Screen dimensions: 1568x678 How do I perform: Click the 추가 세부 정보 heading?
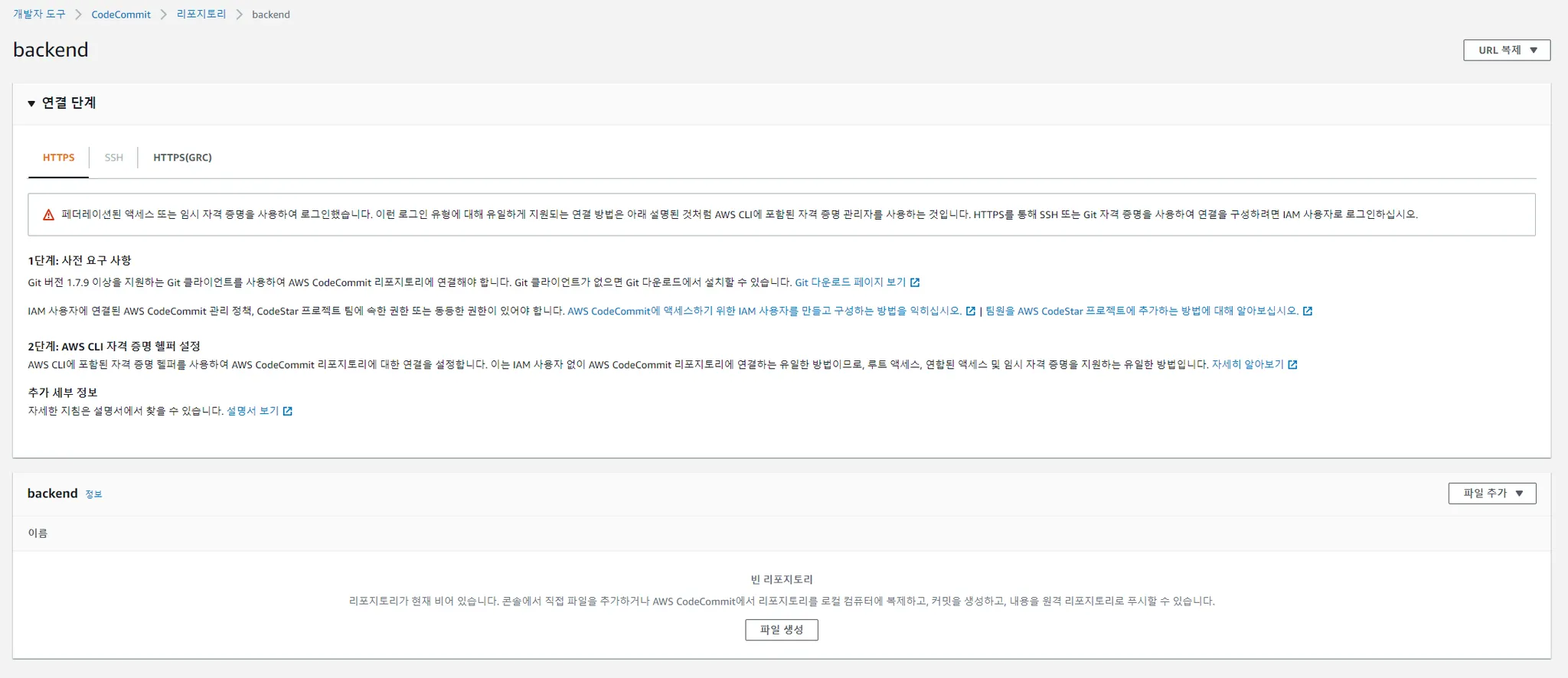pos(63,393)
